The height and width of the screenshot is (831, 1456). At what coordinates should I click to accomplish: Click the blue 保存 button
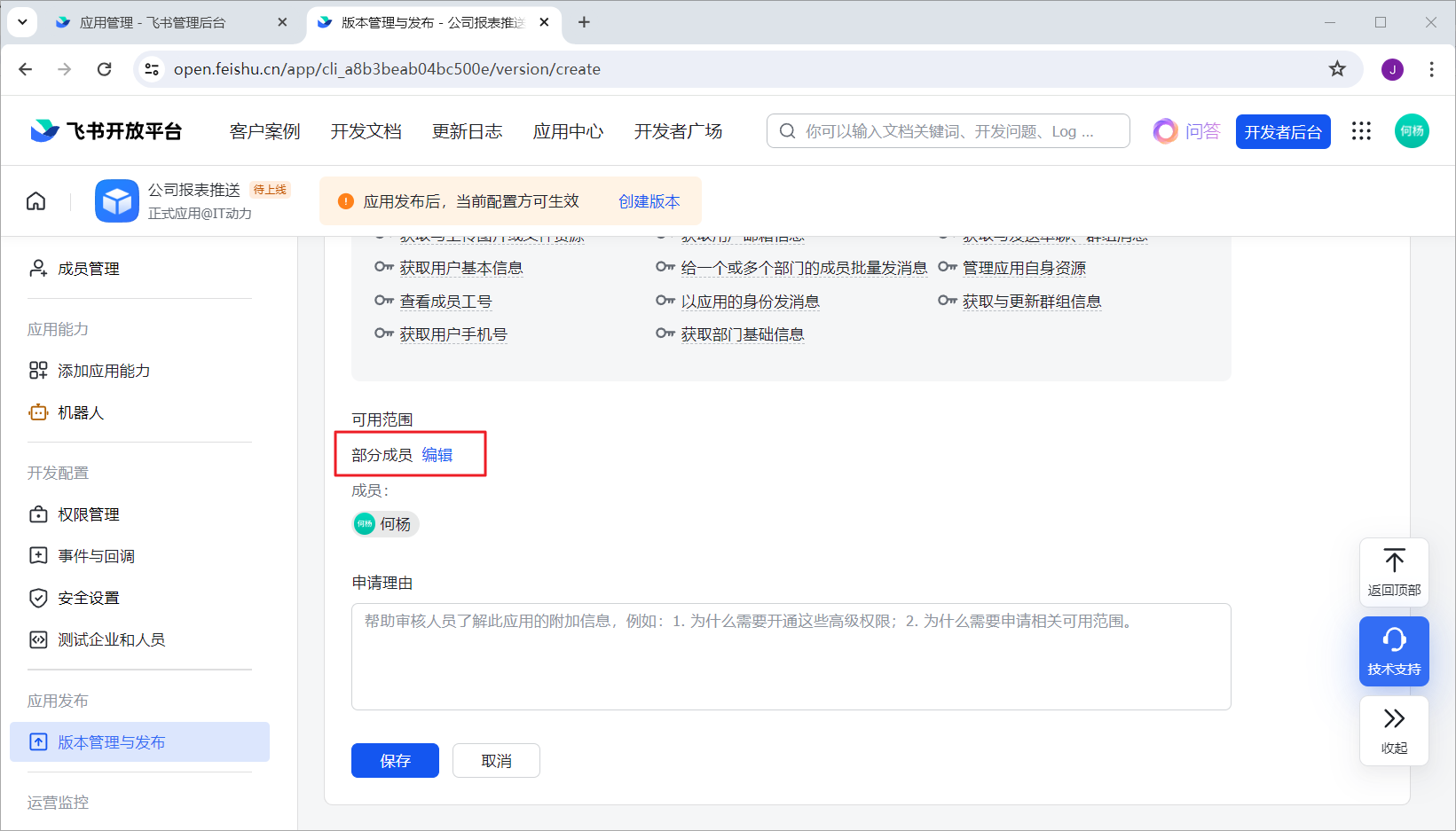click(395, 761)
